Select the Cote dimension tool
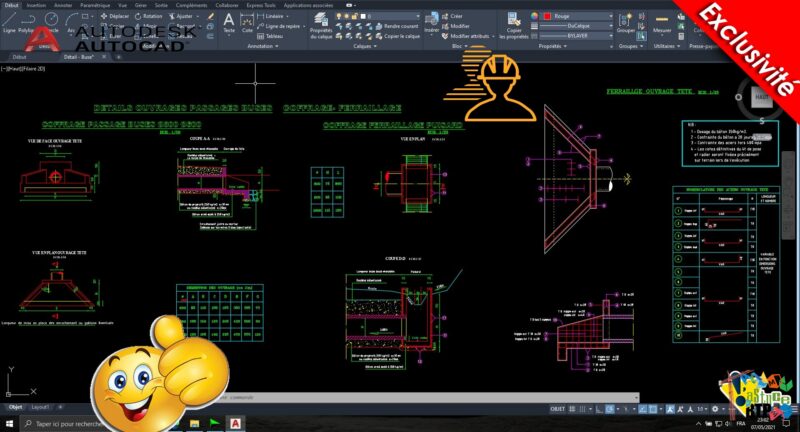 pyautogui.click(x=247, y=23)
